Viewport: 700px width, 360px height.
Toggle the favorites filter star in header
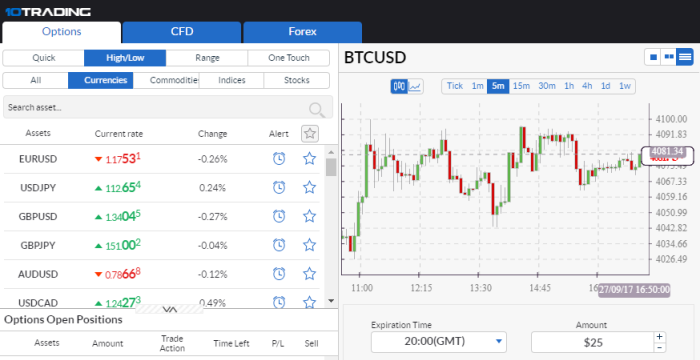(310, 134)
